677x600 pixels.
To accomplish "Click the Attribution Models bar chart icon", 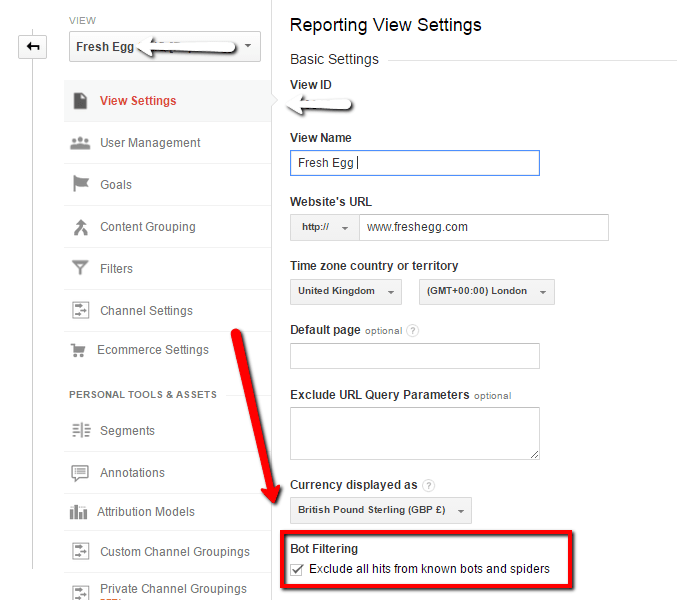I will click(78, 512).
